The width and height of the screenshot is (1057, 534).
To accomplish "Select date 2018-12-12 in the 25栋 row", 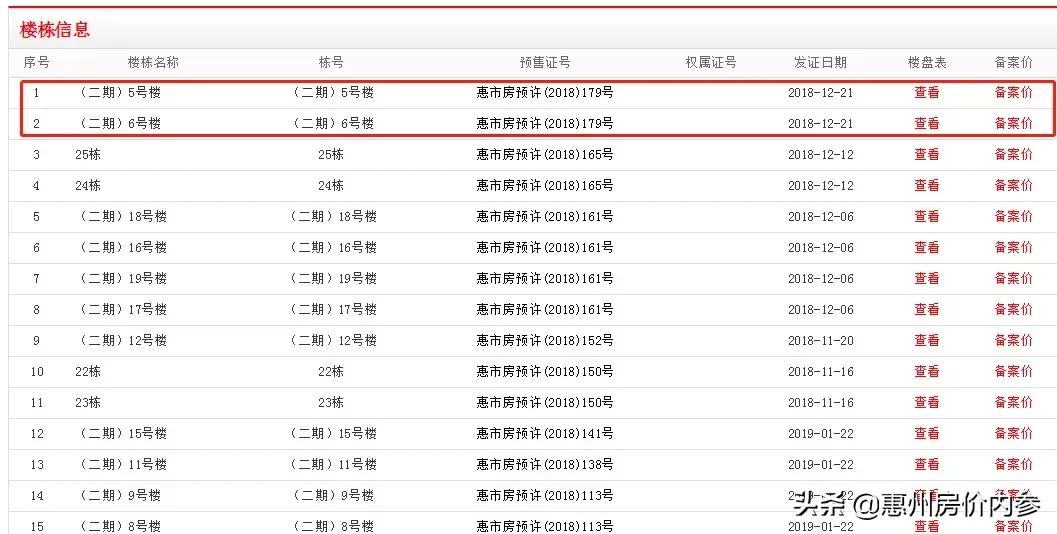I will click(x=820, y=154).
